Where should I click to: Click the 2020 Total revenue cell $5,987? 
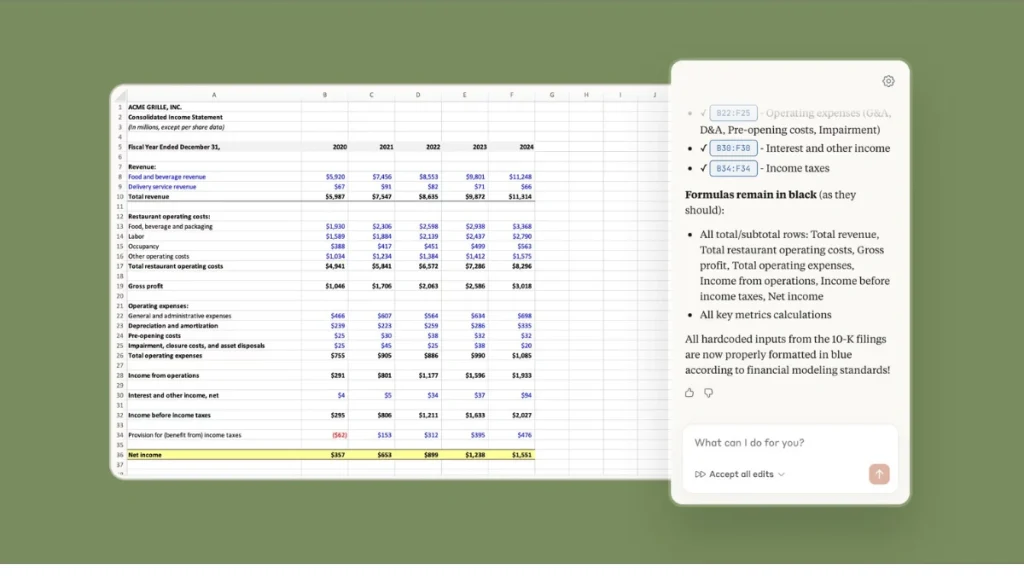[x=334, y=197]
